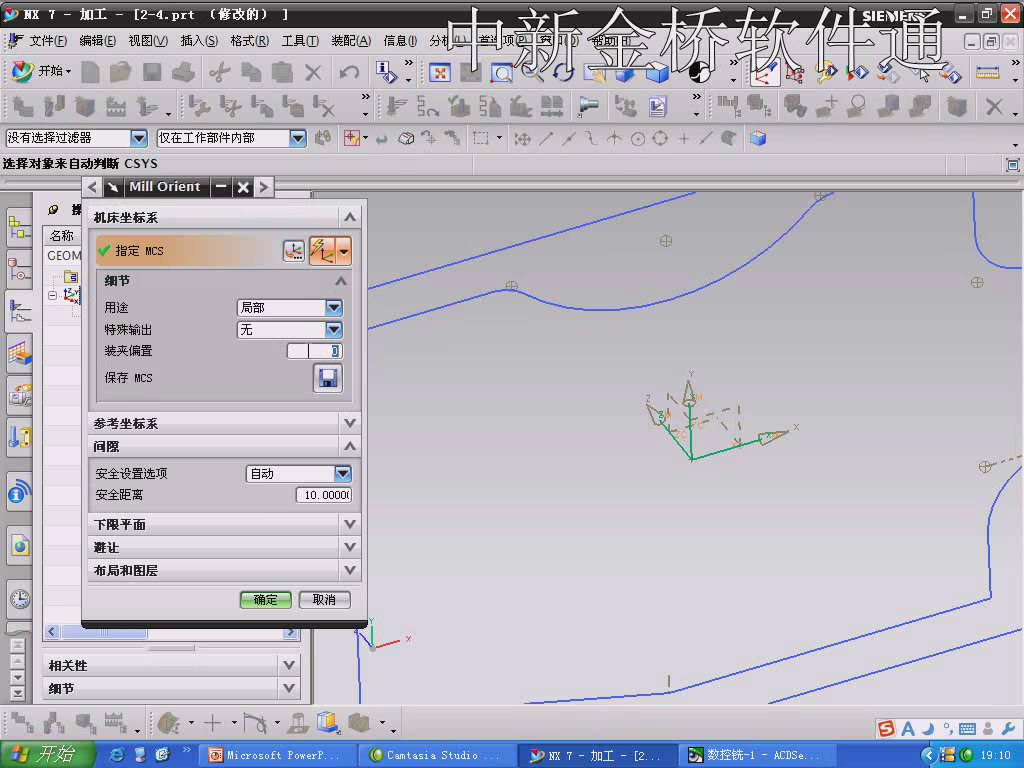
Task: Open the 文件(F) menu
Action: point(48,41)
